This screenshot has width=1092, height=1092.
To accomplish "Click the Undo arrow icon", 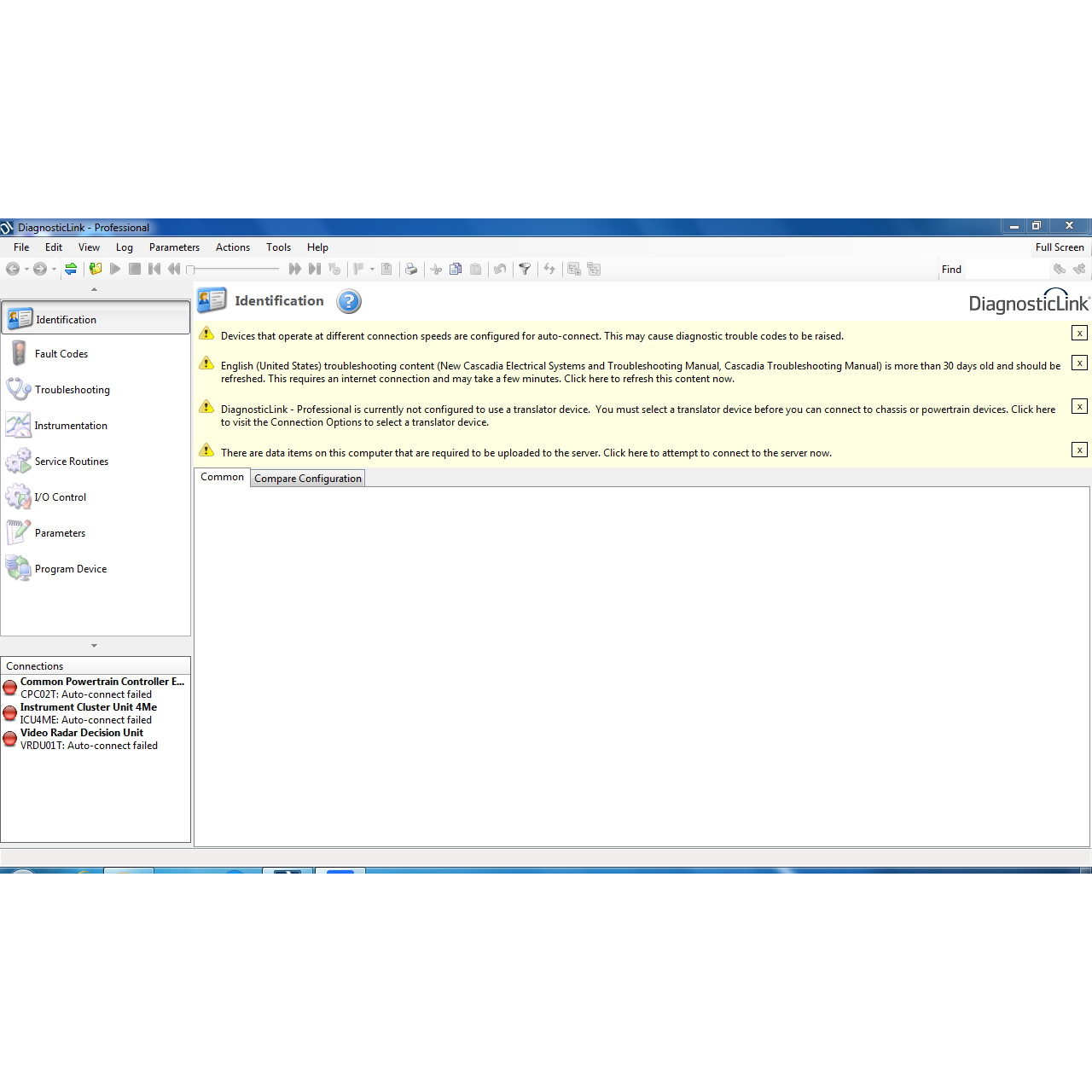I will pyautogui.click(x=500, y=269).
